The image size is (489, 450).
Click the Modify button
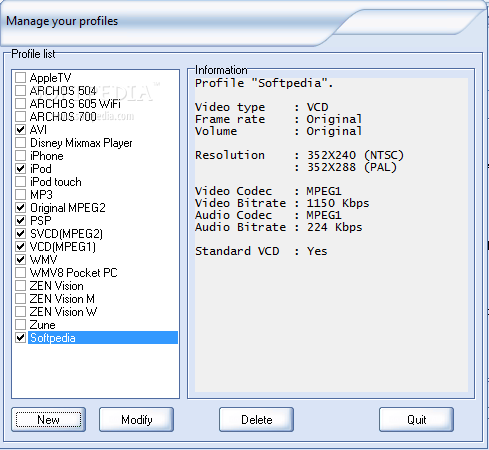tap(136, 419)
